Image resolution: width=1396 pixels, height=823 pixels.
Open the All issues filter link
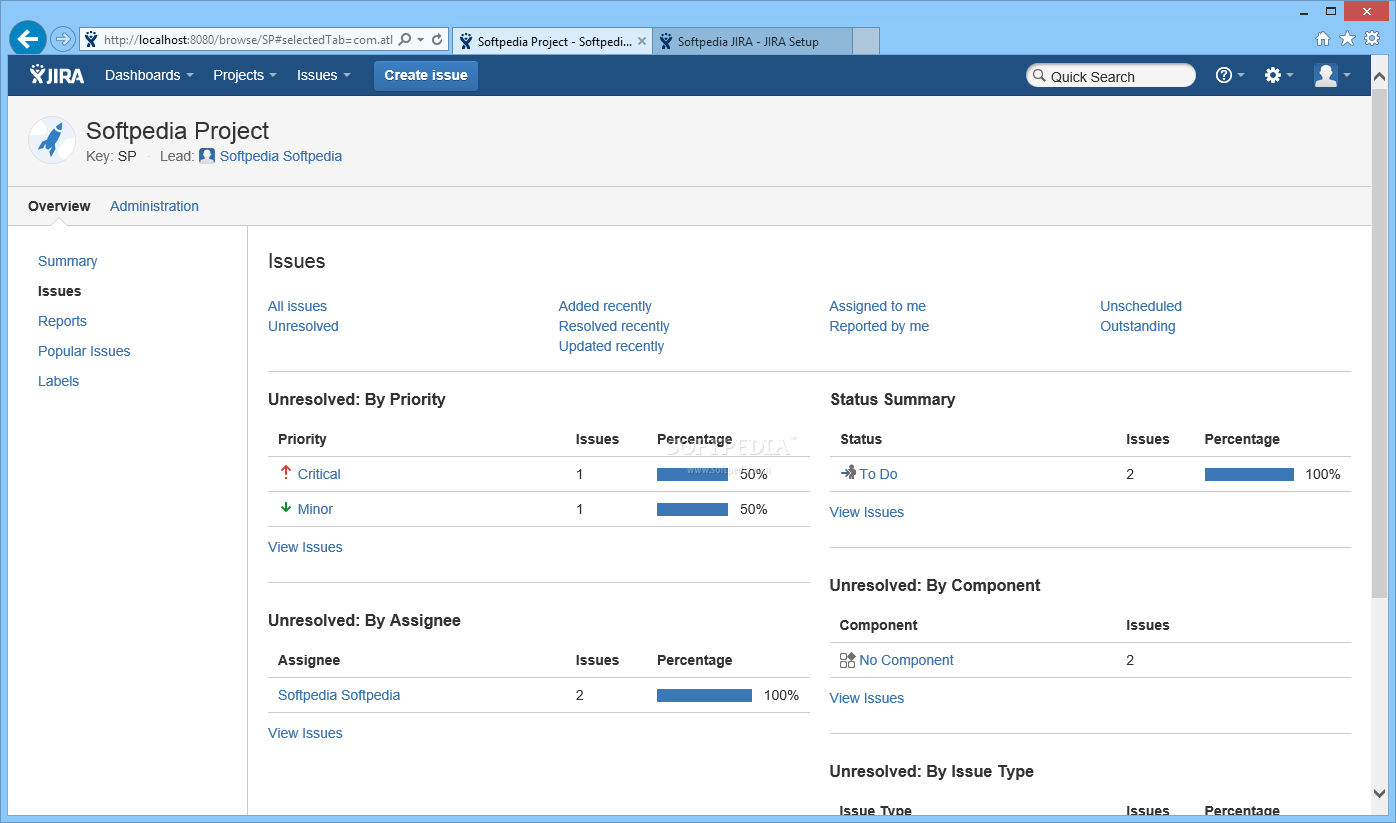[x=297, y=306]
